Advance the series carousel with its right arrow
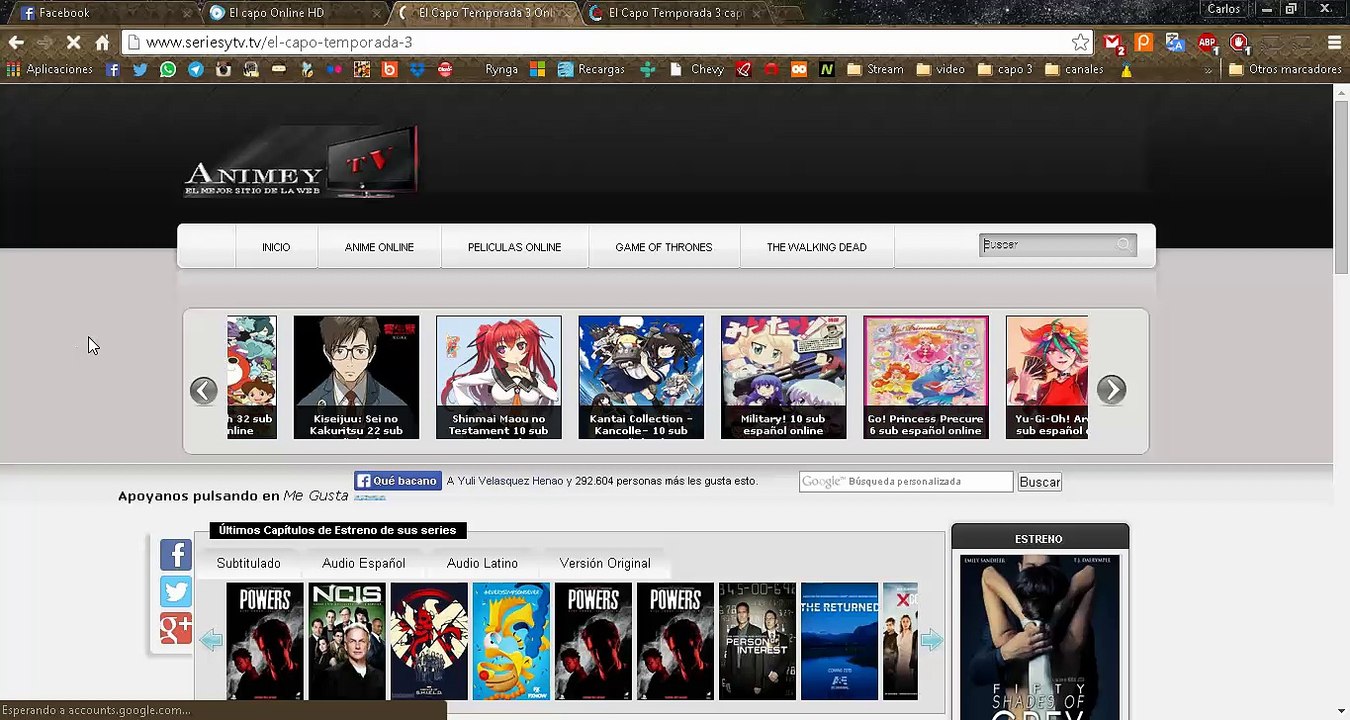This screenshot has height=720, width=1350. 931,641
